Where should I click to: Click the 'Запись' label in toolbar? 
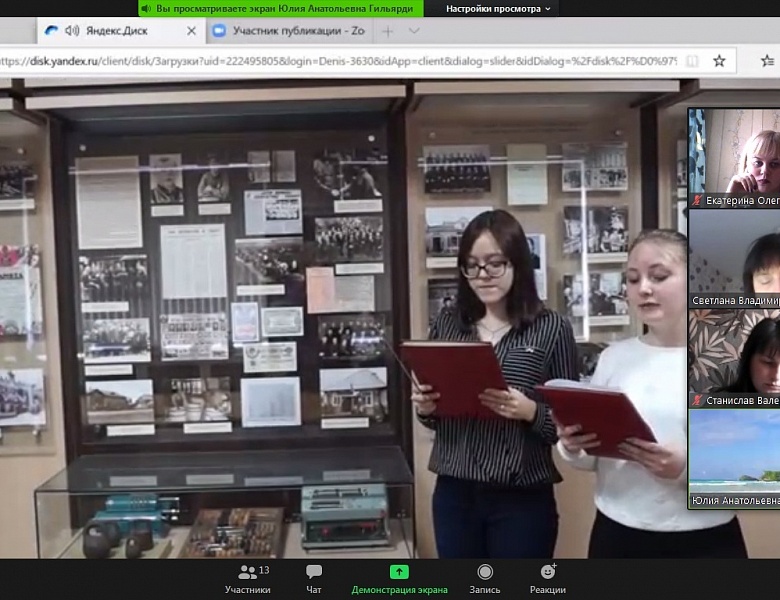(x=485, y=590)
